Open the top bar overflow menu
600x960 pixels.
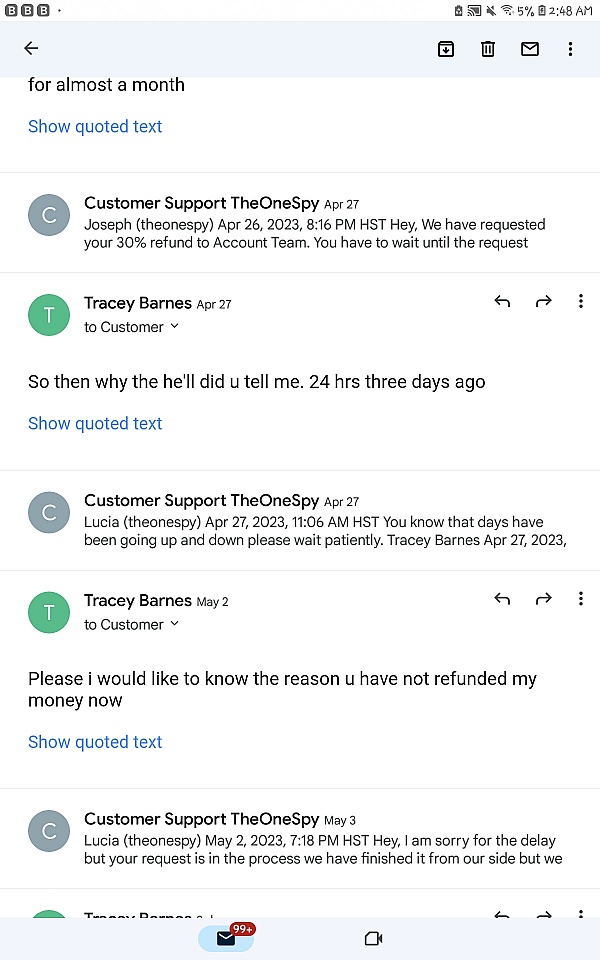click(571, 48)
